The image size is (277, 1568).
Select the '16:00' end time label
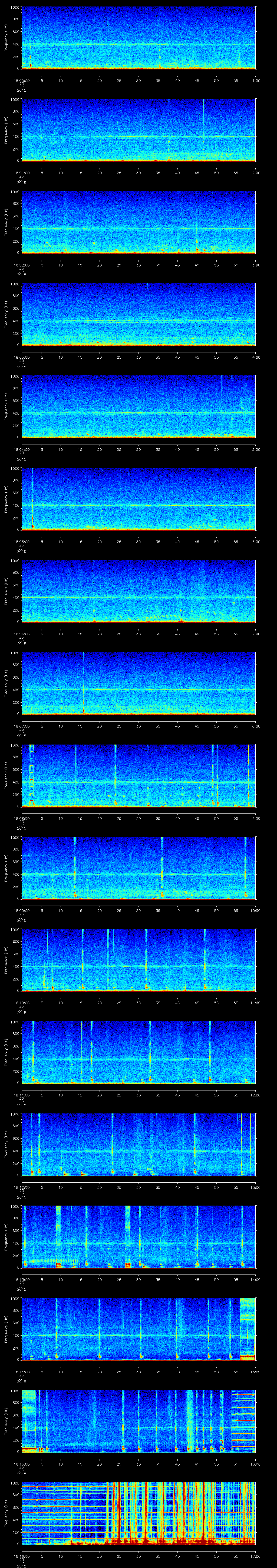pyautogui.click(x=255, y=1464)
